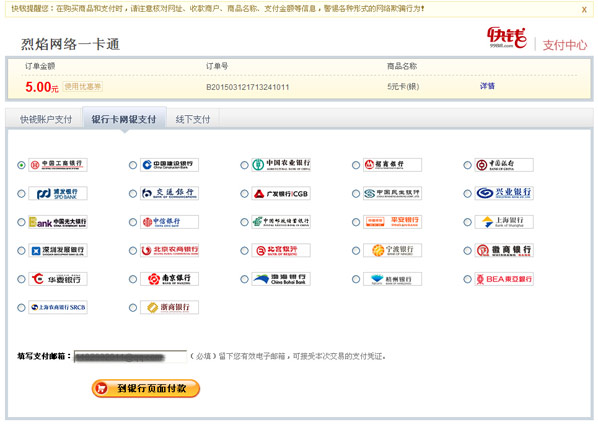Tick the radio button beside 中国工商银行
Screen dimensions: 598x427
[21, 165]
